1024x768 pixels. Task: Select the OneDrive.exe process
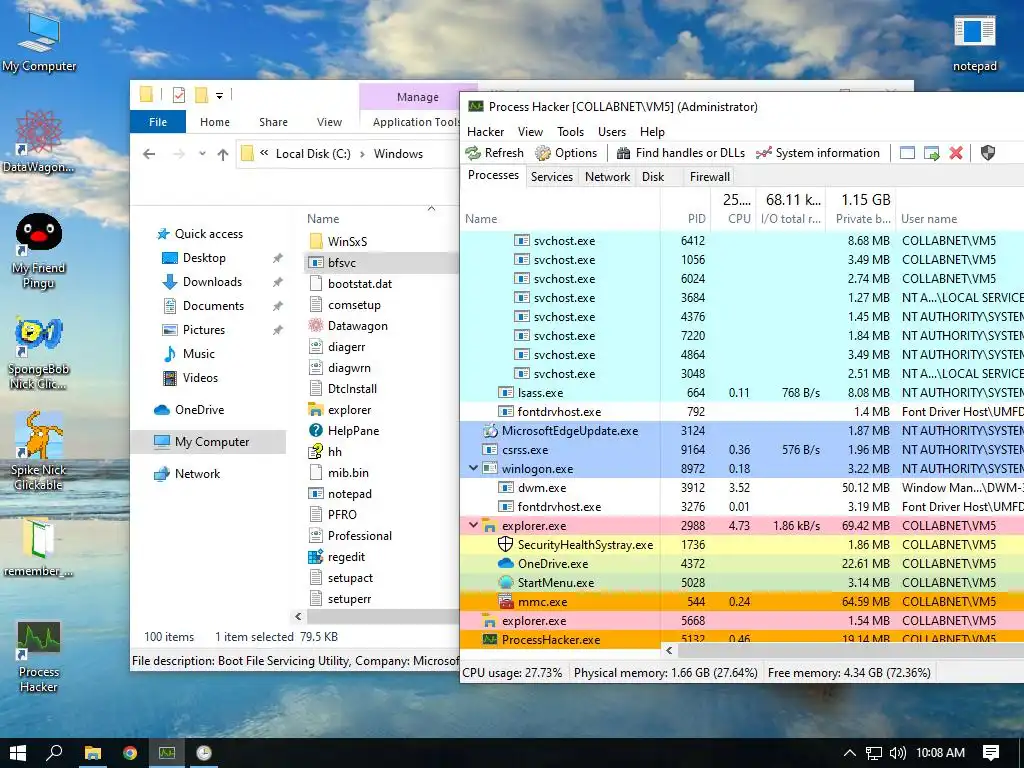[742, 564]
